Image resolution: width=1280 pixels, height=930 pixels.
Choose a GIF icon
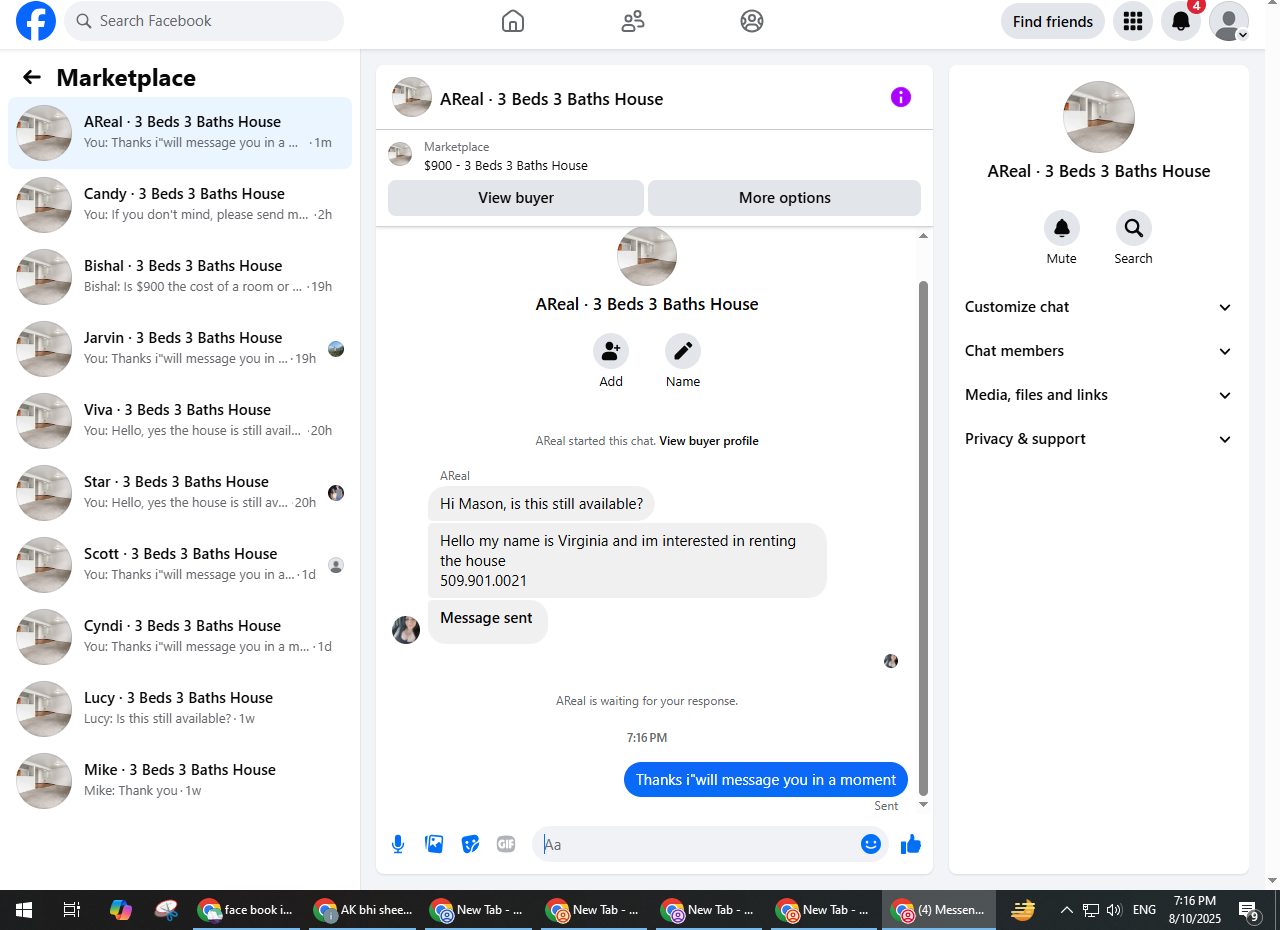pos(506,844)
